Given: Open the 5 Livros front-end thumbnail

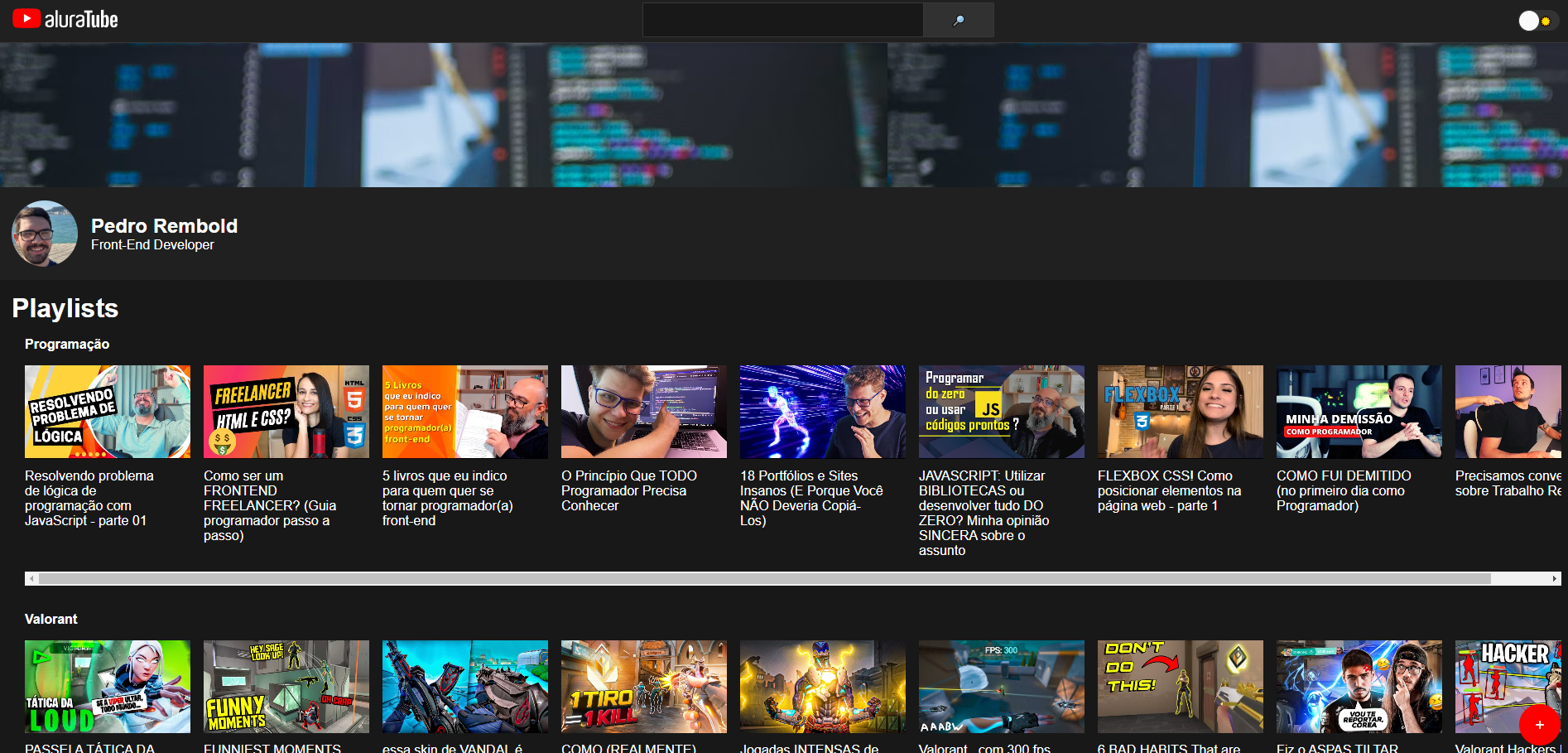Looking at the screenshot, I should pos(465,412).
